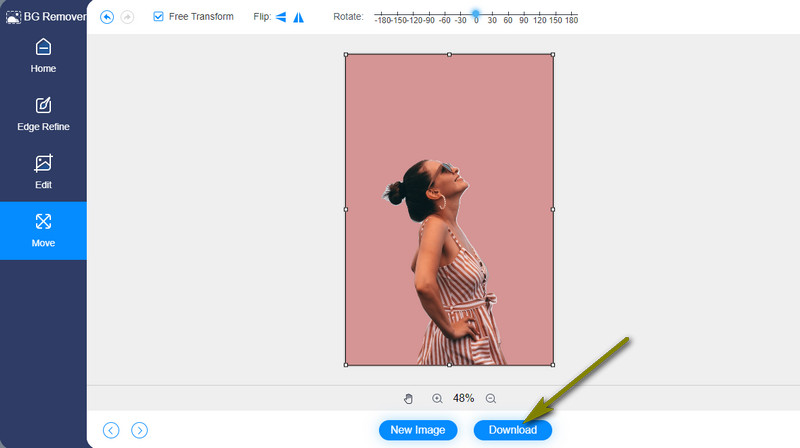Screen dimensions: 800x448
Task: Click the top-middle transform handle
Action: (449, 54)
